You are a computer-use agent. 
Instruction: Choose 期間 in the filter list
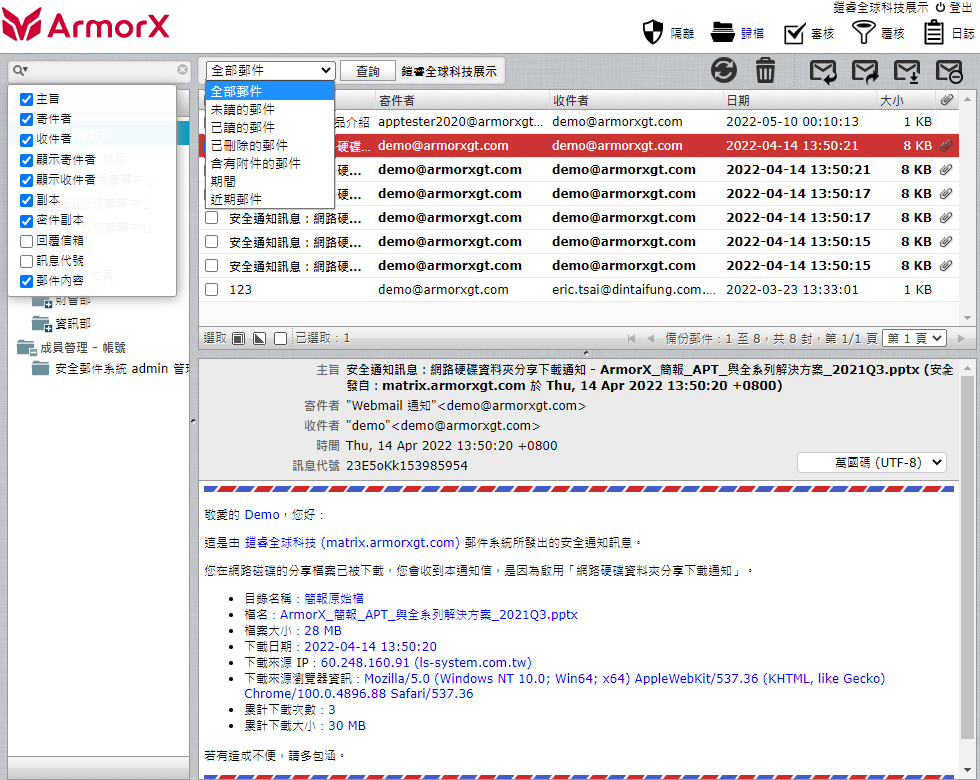tap(270, 182)
